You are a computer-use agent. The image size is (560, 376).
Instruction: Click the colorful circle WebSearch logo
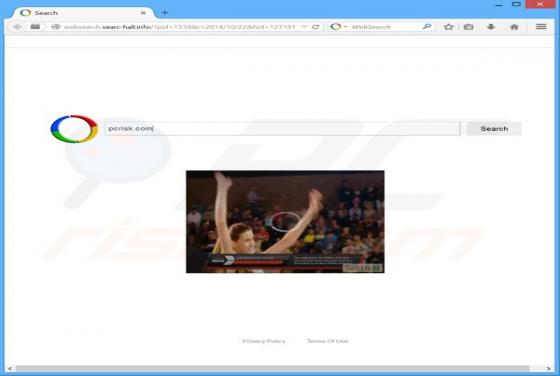tap(74, 129)
